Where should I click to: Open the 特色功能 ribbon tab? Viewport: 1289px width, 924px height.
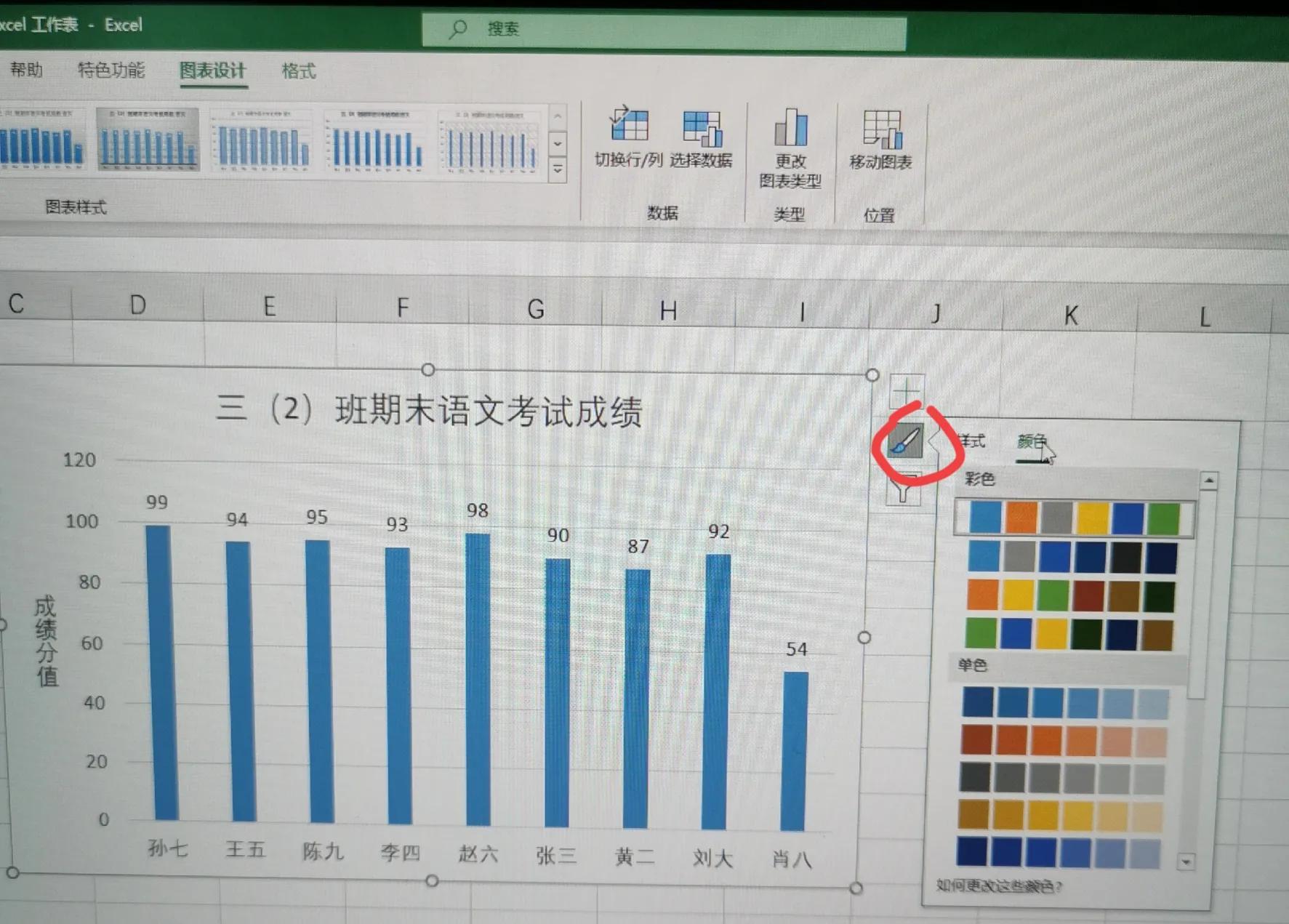click(111, 70)
